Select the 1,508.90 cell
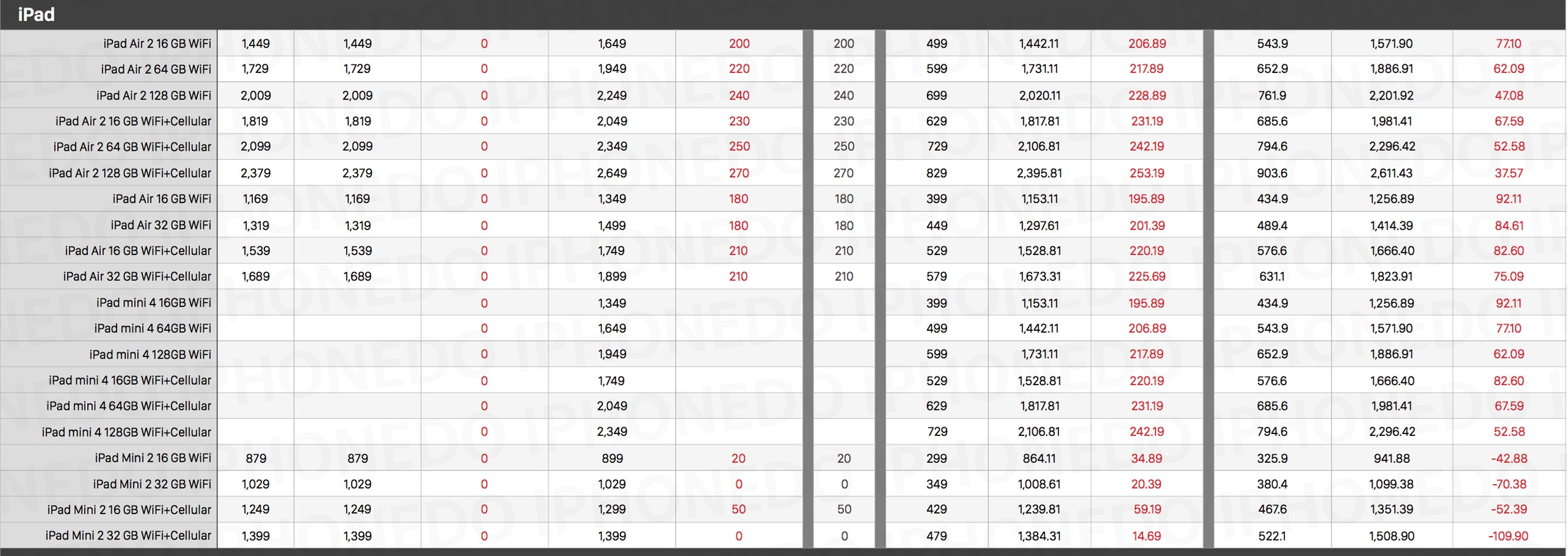This screenshot has height=556, width=1568. tap(1391, 536)
